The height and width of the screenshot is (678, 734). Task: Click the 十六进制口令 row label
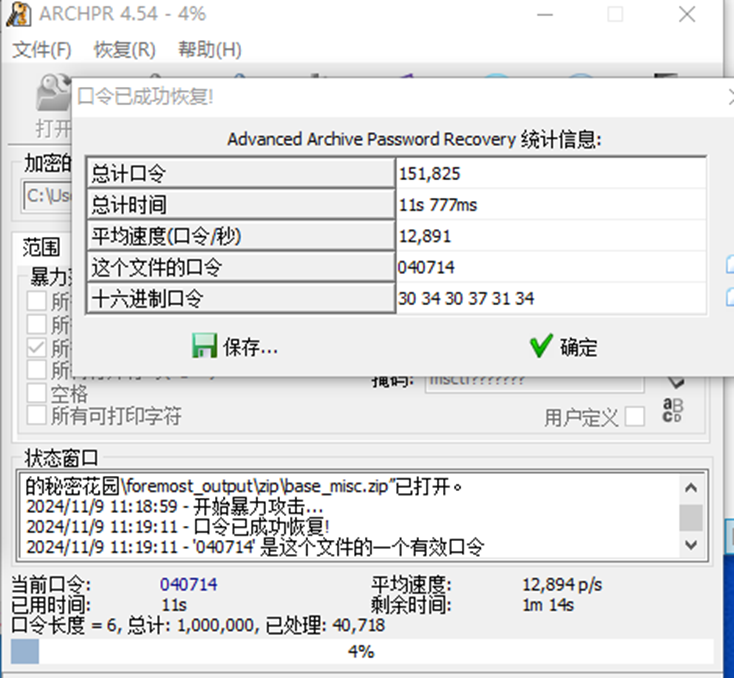point(241,299)
